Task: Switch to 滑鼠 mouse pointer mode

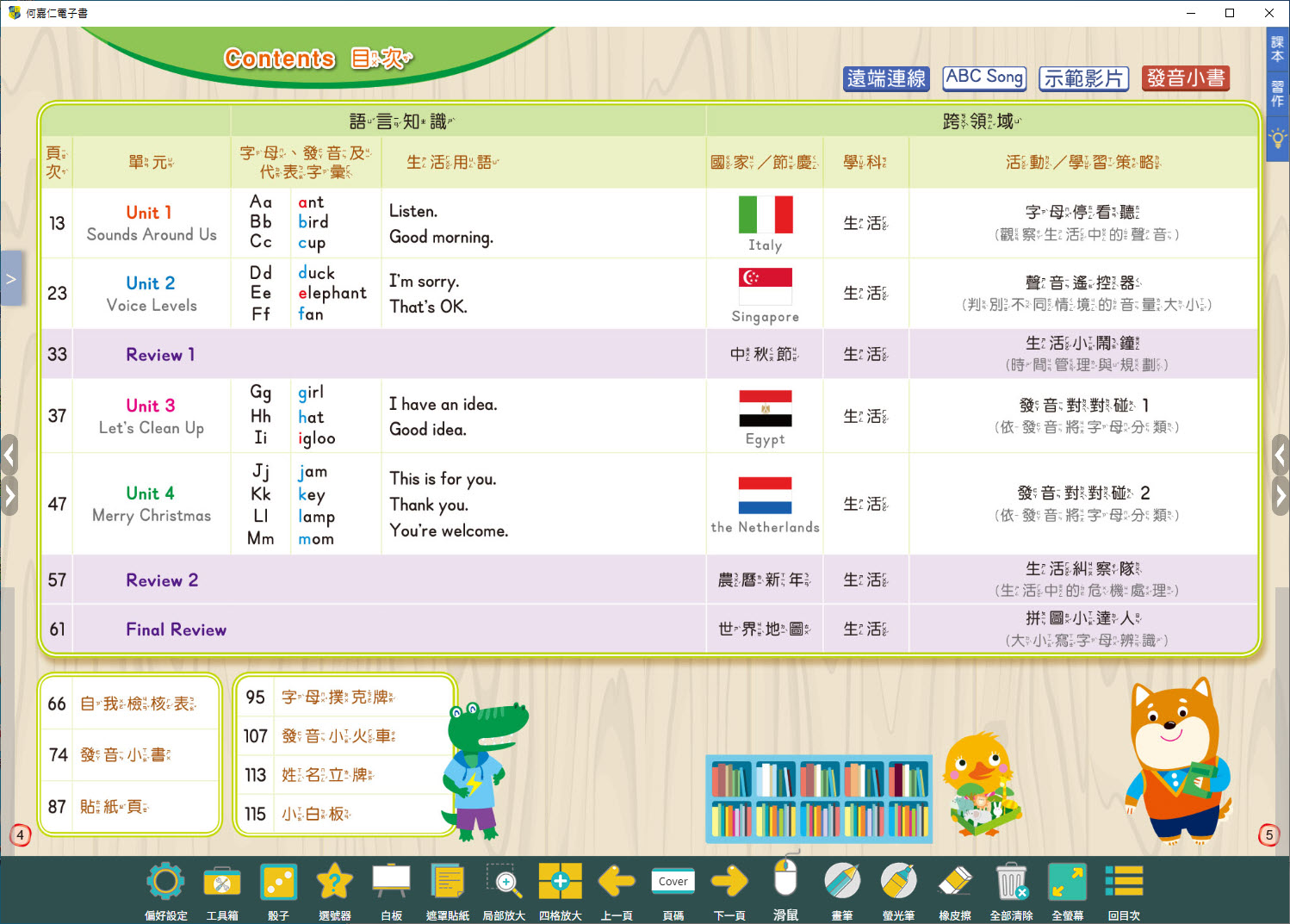Action: click(785, 882)
